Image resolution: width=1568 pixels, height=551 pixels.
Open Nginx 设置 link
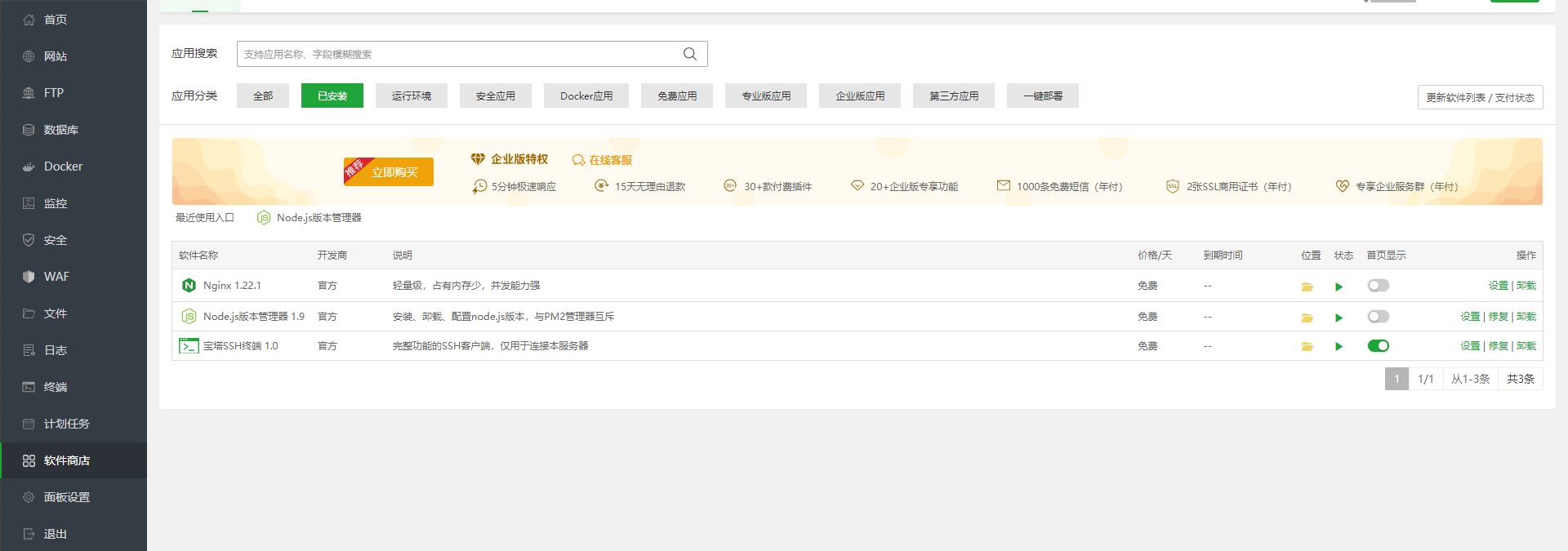pos(1498,286)
